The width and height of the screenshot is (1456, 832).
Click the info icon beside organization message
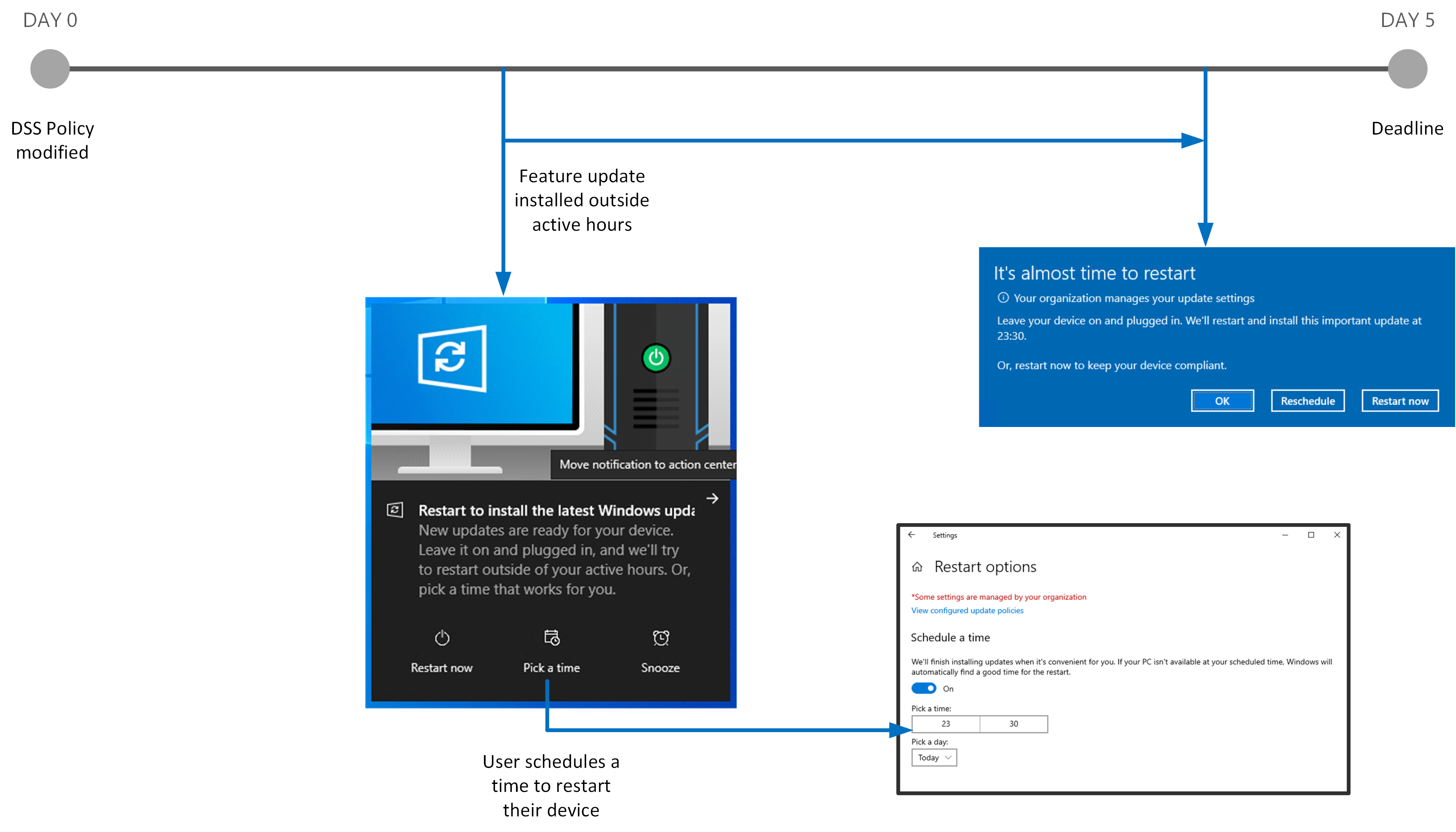1003,298
